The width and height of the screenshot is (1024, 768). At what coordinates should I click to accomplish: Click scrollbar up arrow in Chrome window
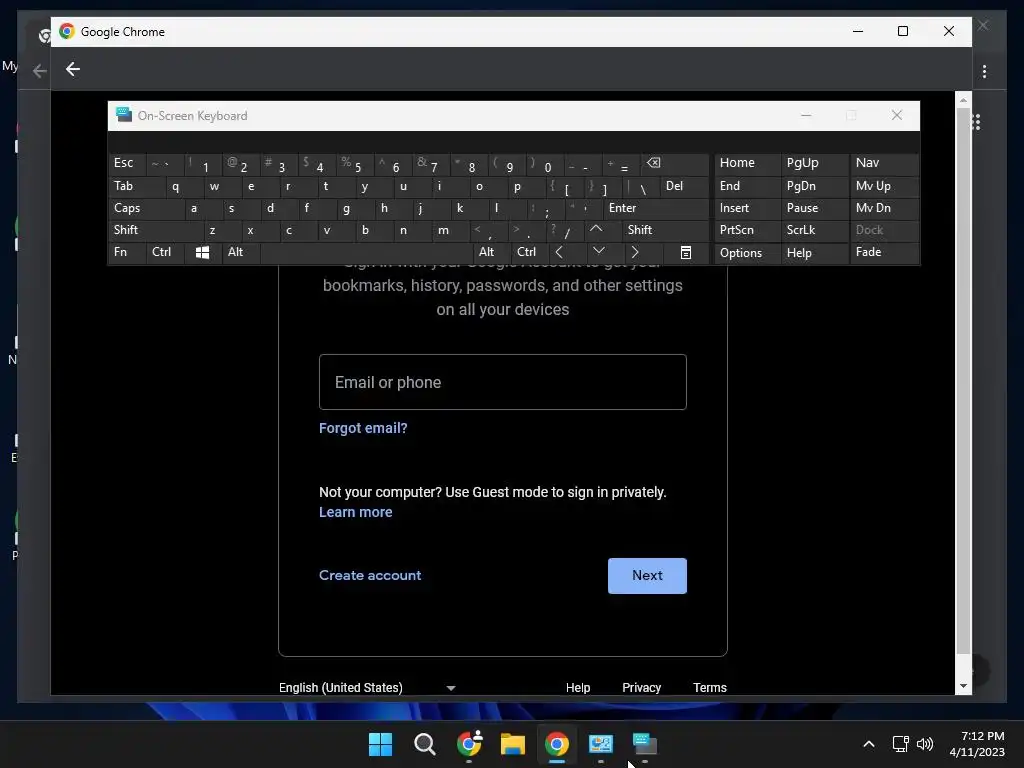tap(963, 100)
